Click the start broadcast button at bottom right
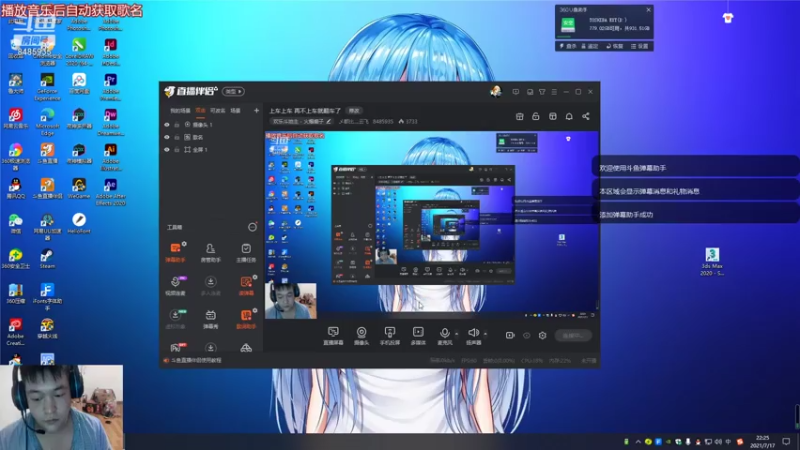Image resolution: width=800 pixels, height=450 pixels. (573, 336)
